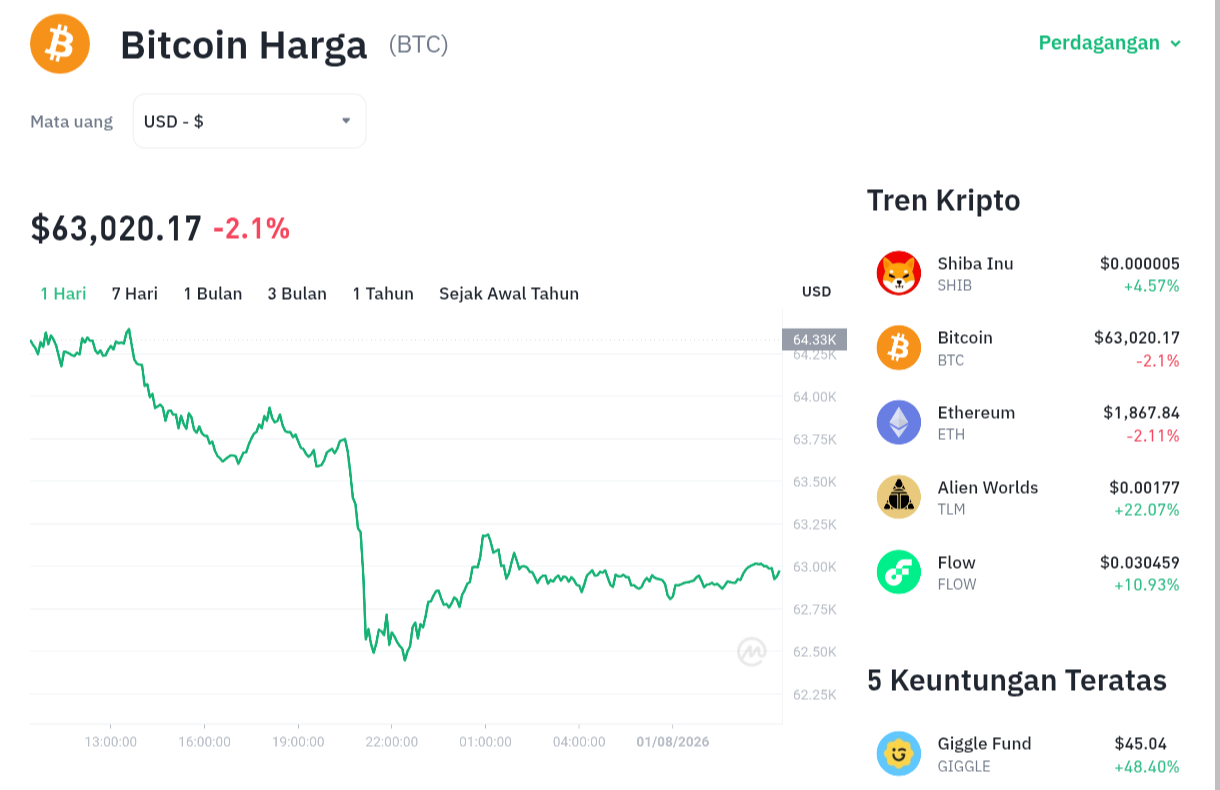Viewport: 1220px width, 790px height.
Task: Click the CoinMarketCap watermark logo on chart
Action: tap(752, 652)
